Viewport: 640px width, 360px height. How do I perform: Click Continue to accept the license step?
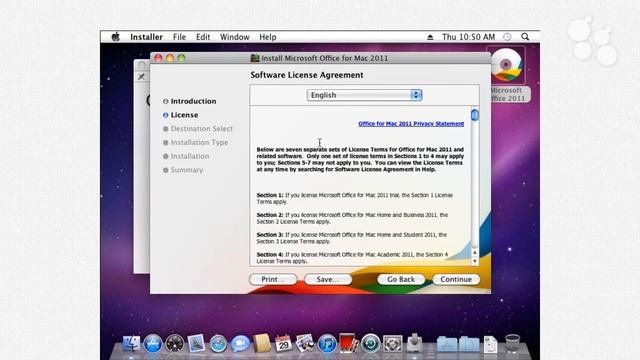pos(456,279)
